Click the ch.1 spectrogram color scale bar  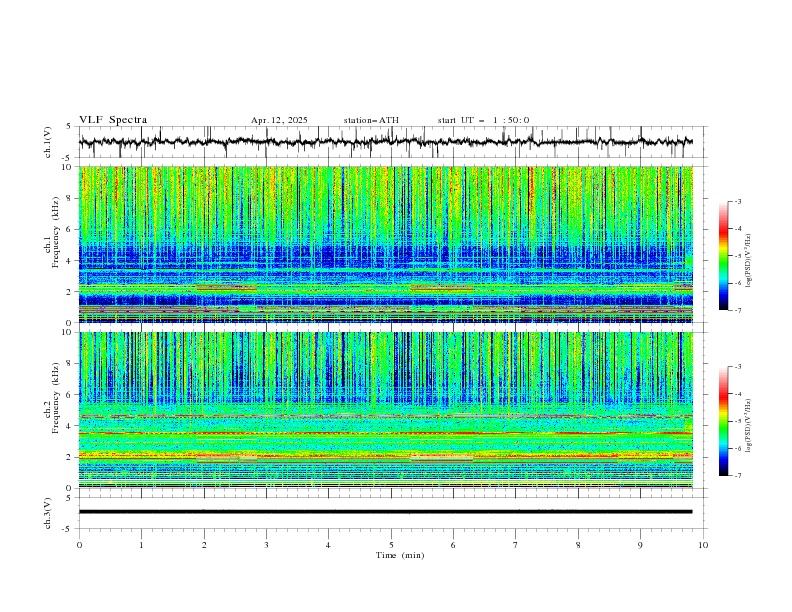click(723, 255)
